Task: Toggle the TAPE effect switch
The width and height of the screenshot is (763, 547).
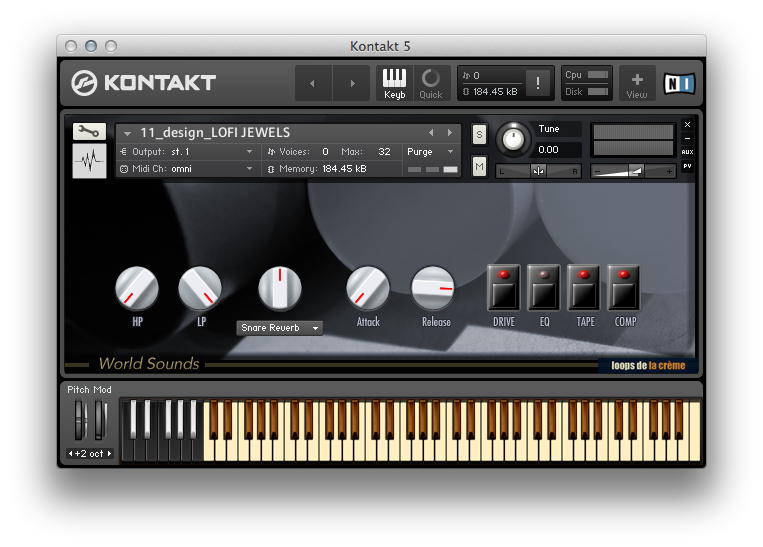Action: tap(584, 288)
